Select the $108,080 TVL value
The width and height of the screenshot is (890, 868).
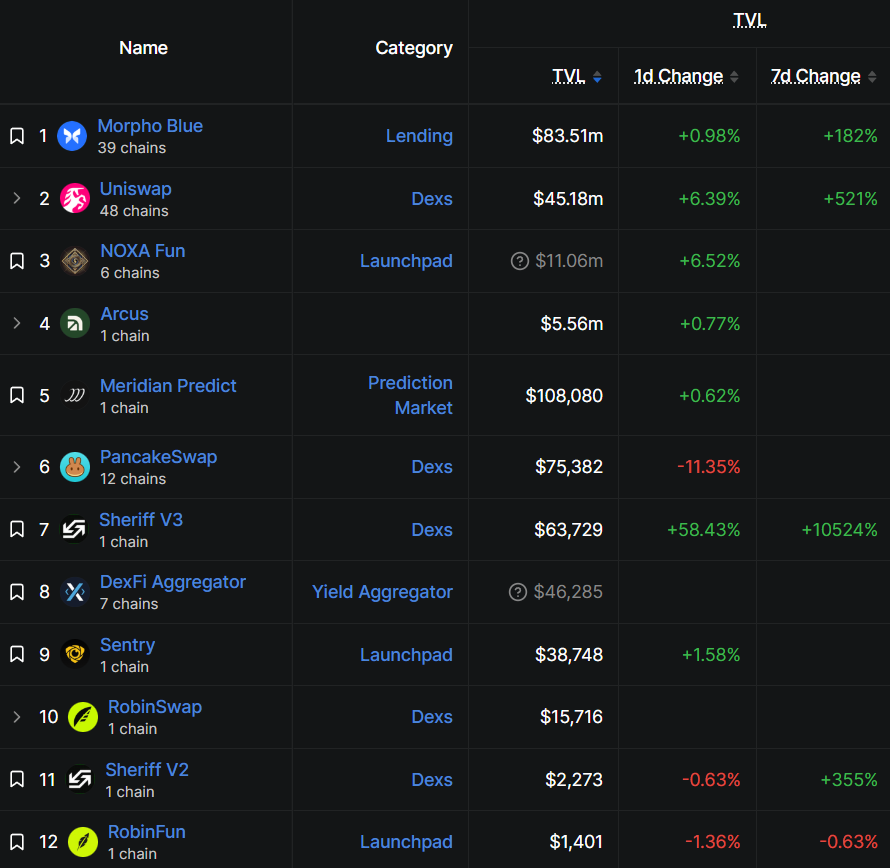(x=564, y=395)
